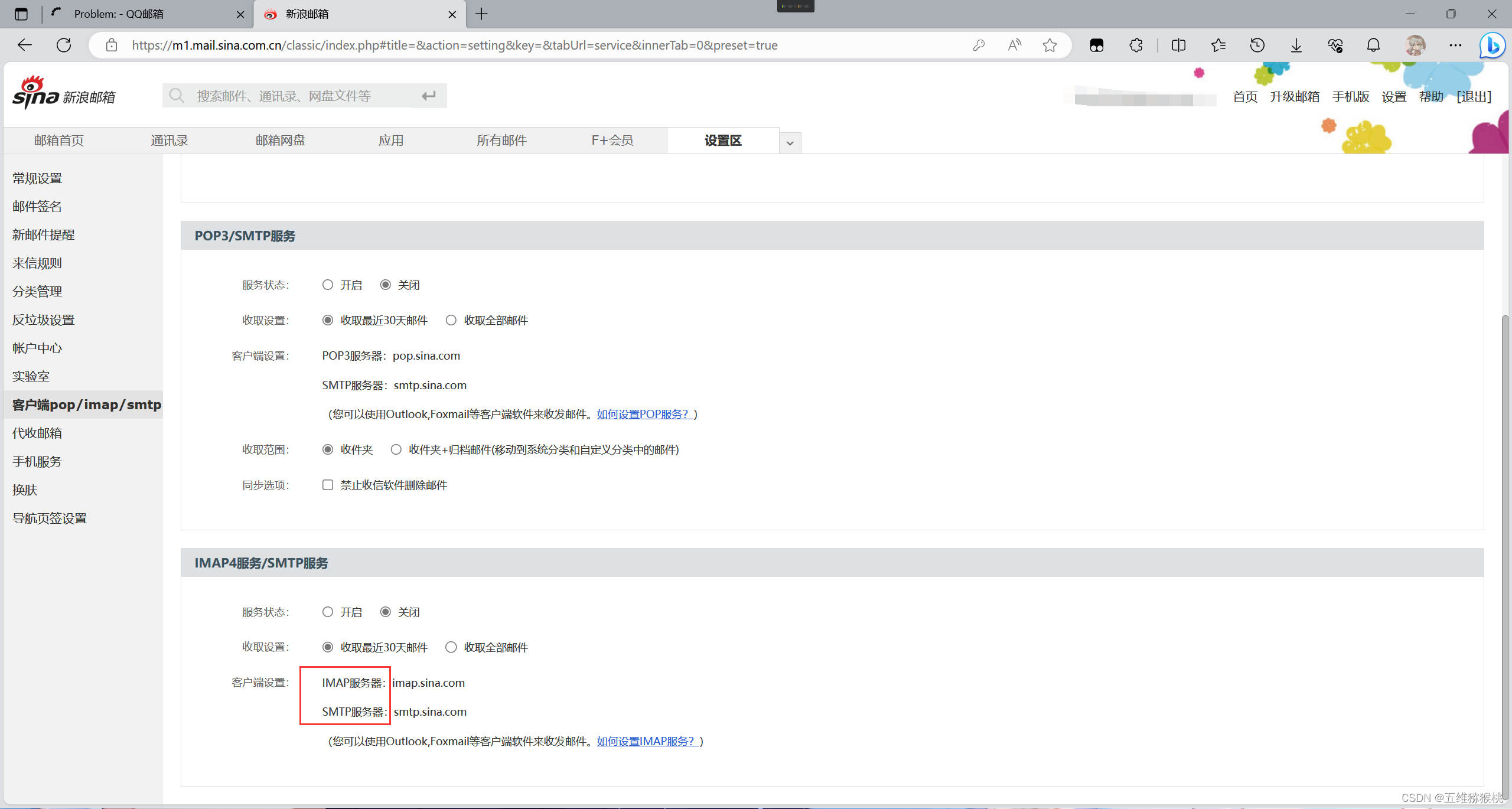
Task: Close the 新浪邮箱 browser tab
Action: (x=452, y=15)
